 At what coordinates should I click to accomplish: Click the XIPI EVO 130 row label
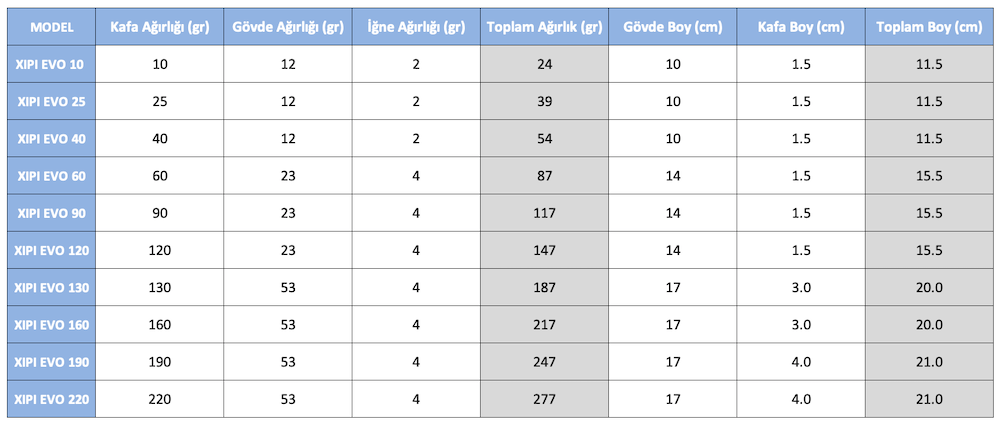point(51,287)
